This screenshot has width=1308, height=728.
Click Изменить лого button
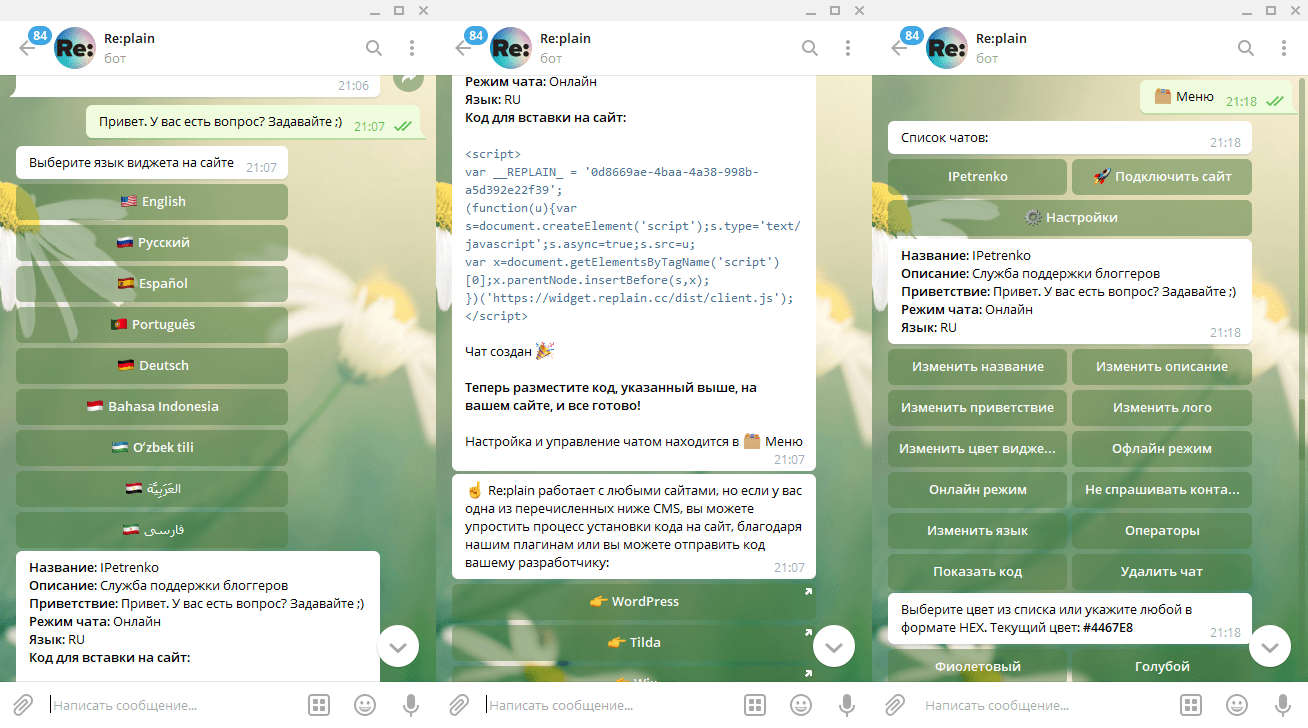click(x=1162, y=407)
